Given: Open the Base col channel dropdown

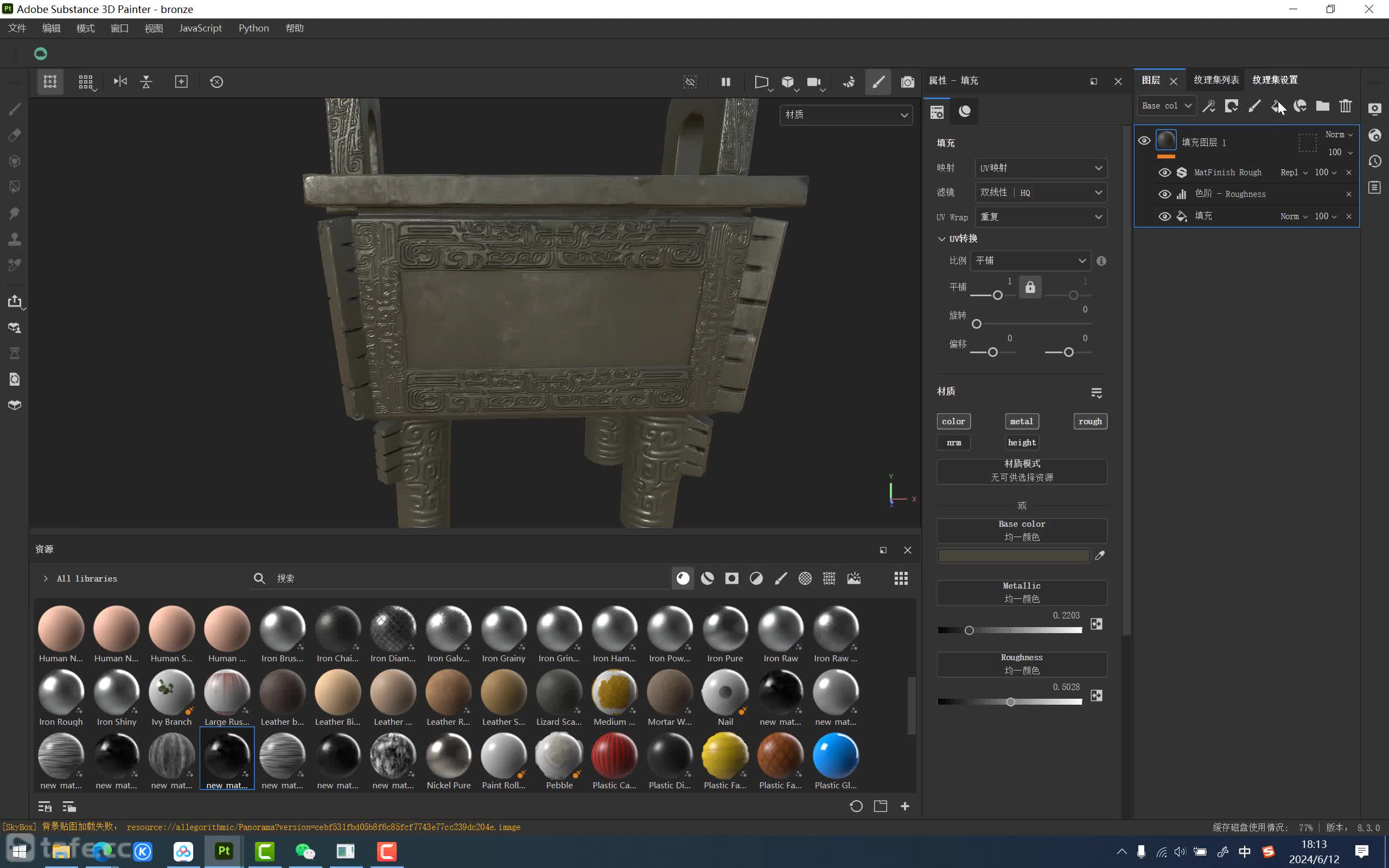Looking at the screenshot, I should click(1167, 106).
